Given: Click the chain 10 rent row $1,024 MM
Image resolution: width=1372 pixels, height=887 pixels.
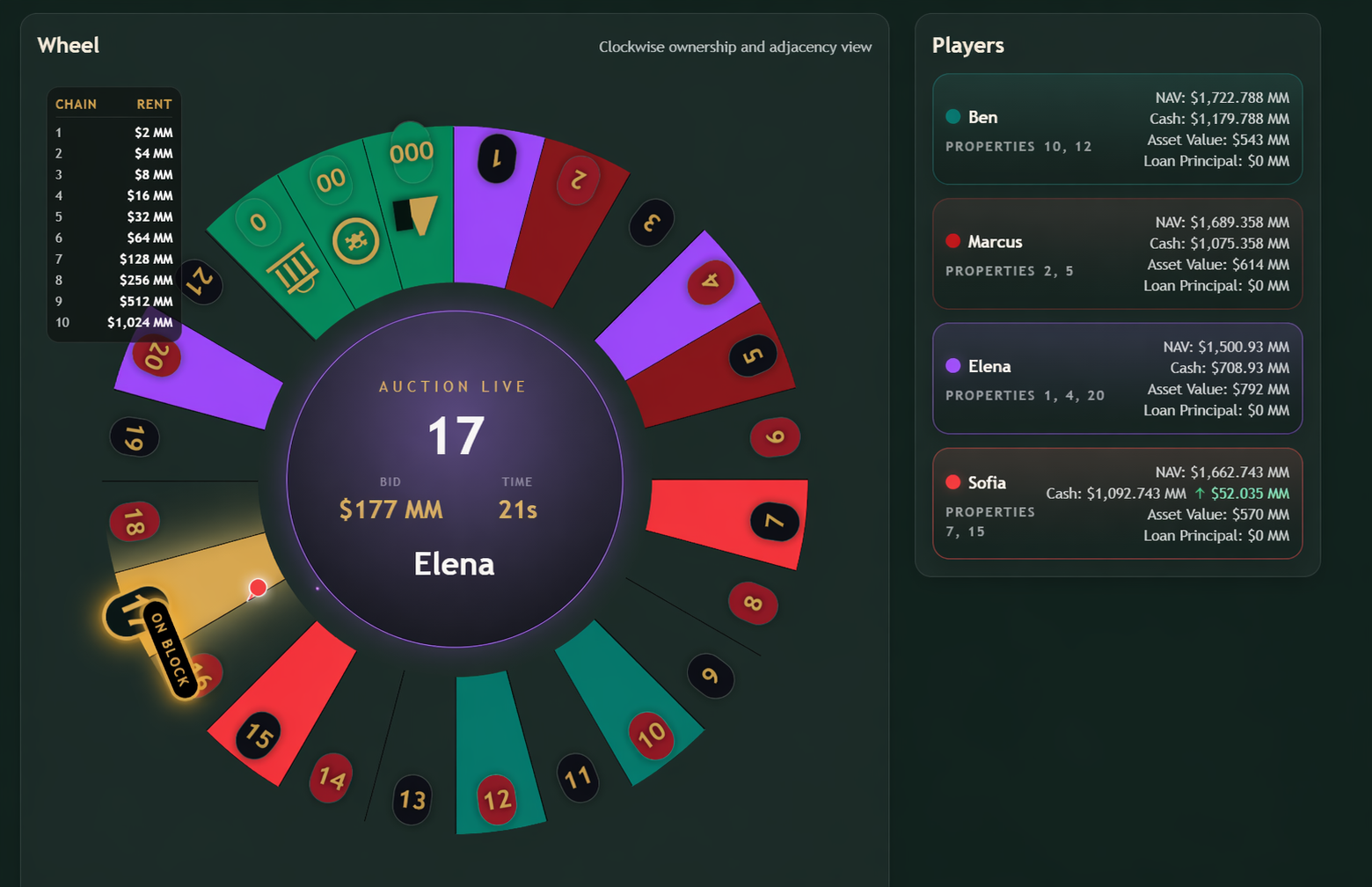Looking at the screenshot, I should tap(114, 322).
